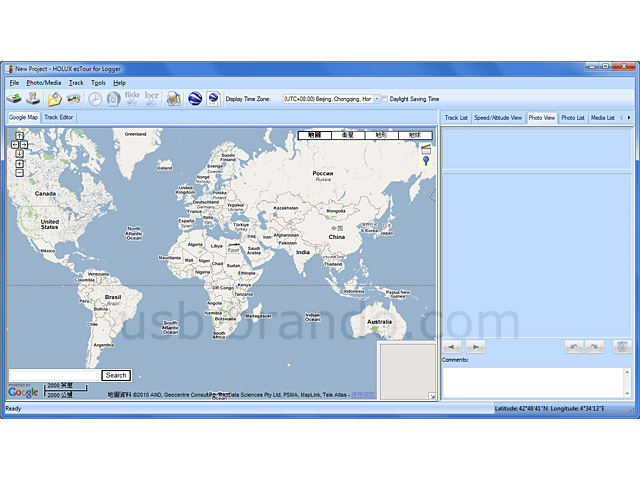Image resolution: width=640 pixels, height=480 pixels.
Task: Switch to the Media List tab
Action: [x=602, y=118]
